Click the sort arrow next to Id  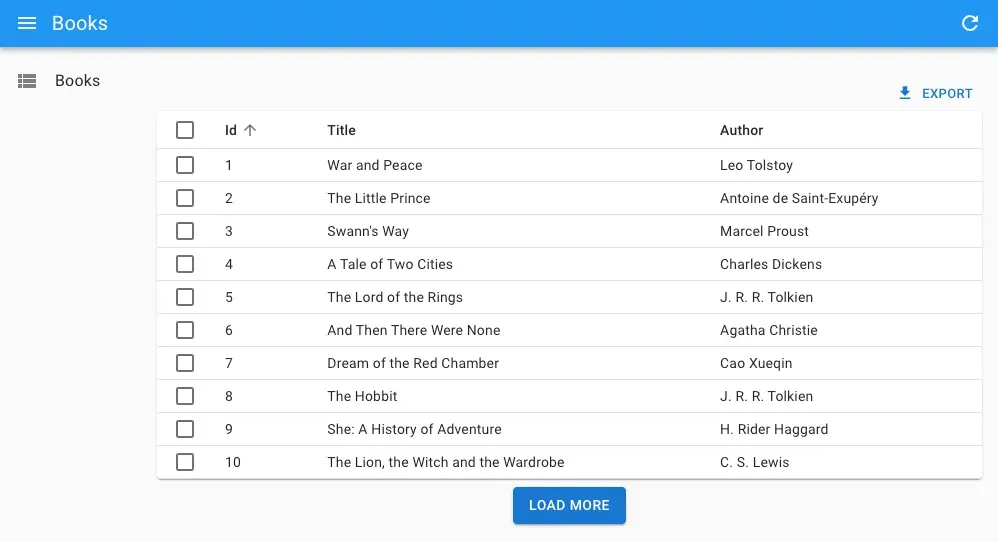[250, 130]
